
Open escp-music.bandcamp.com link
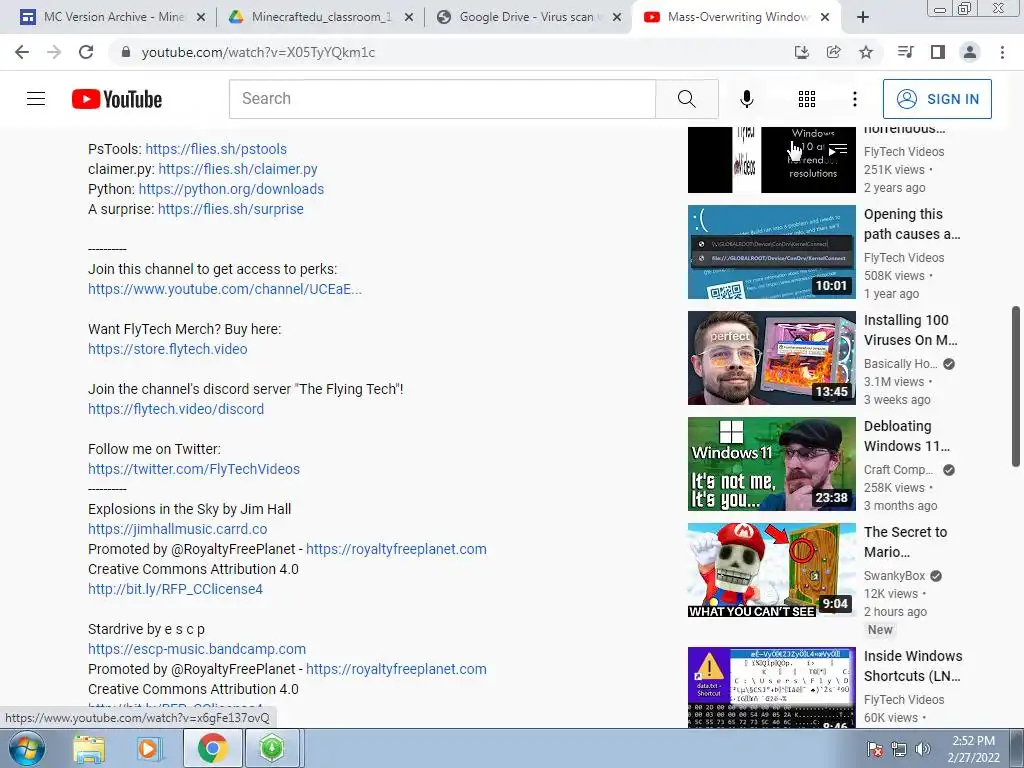point(197,649)
